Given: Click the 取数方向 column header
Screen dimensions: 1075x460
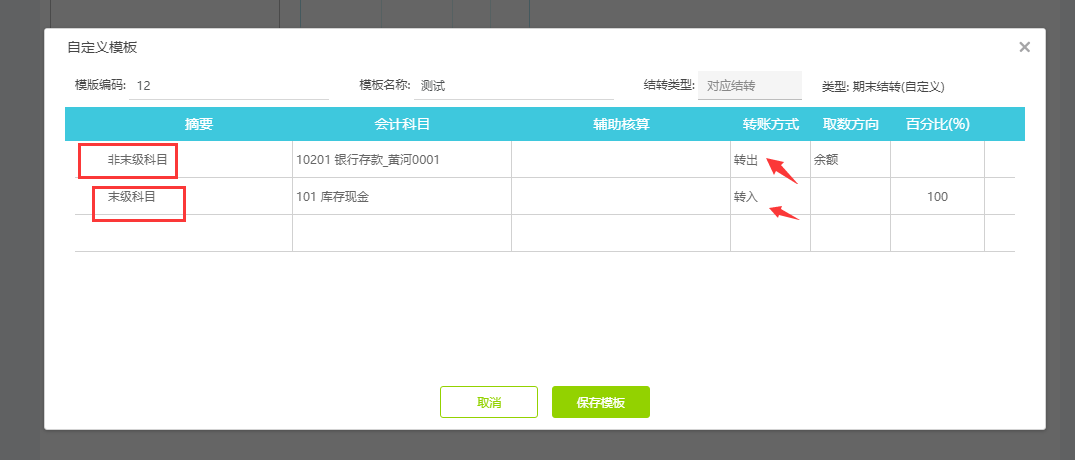Looking at the screenshot, I should (x=850, y=124).
